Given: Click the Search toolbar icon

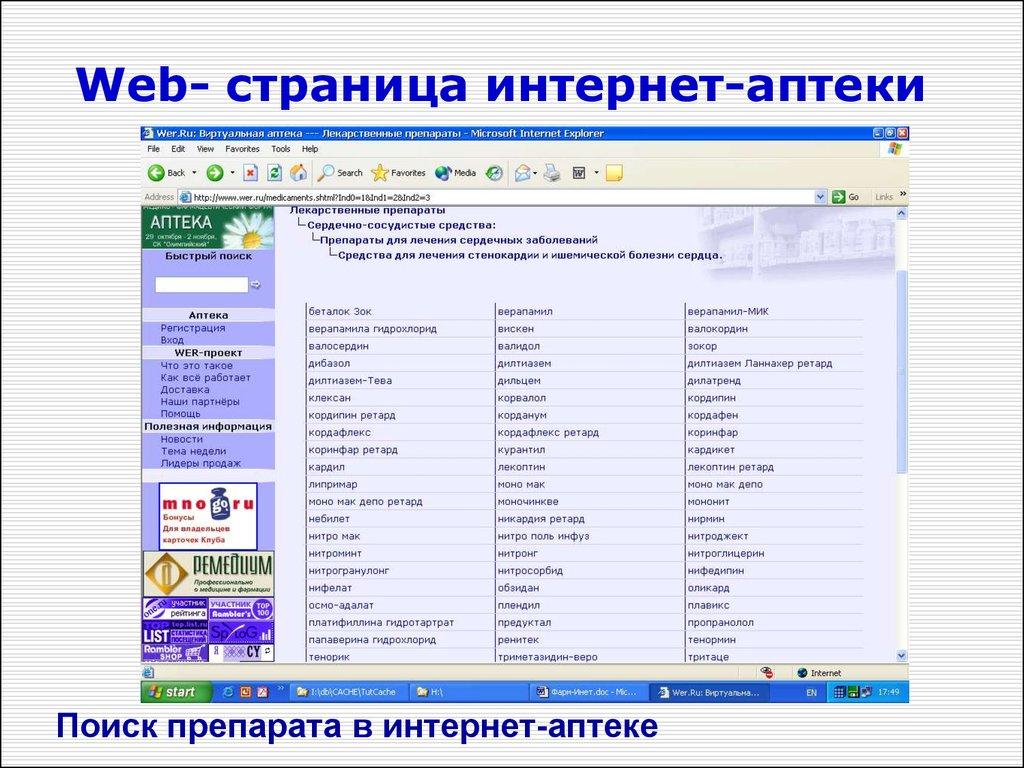Looking at the screenshot, I should pyautogui.click(x=328, y=173).
